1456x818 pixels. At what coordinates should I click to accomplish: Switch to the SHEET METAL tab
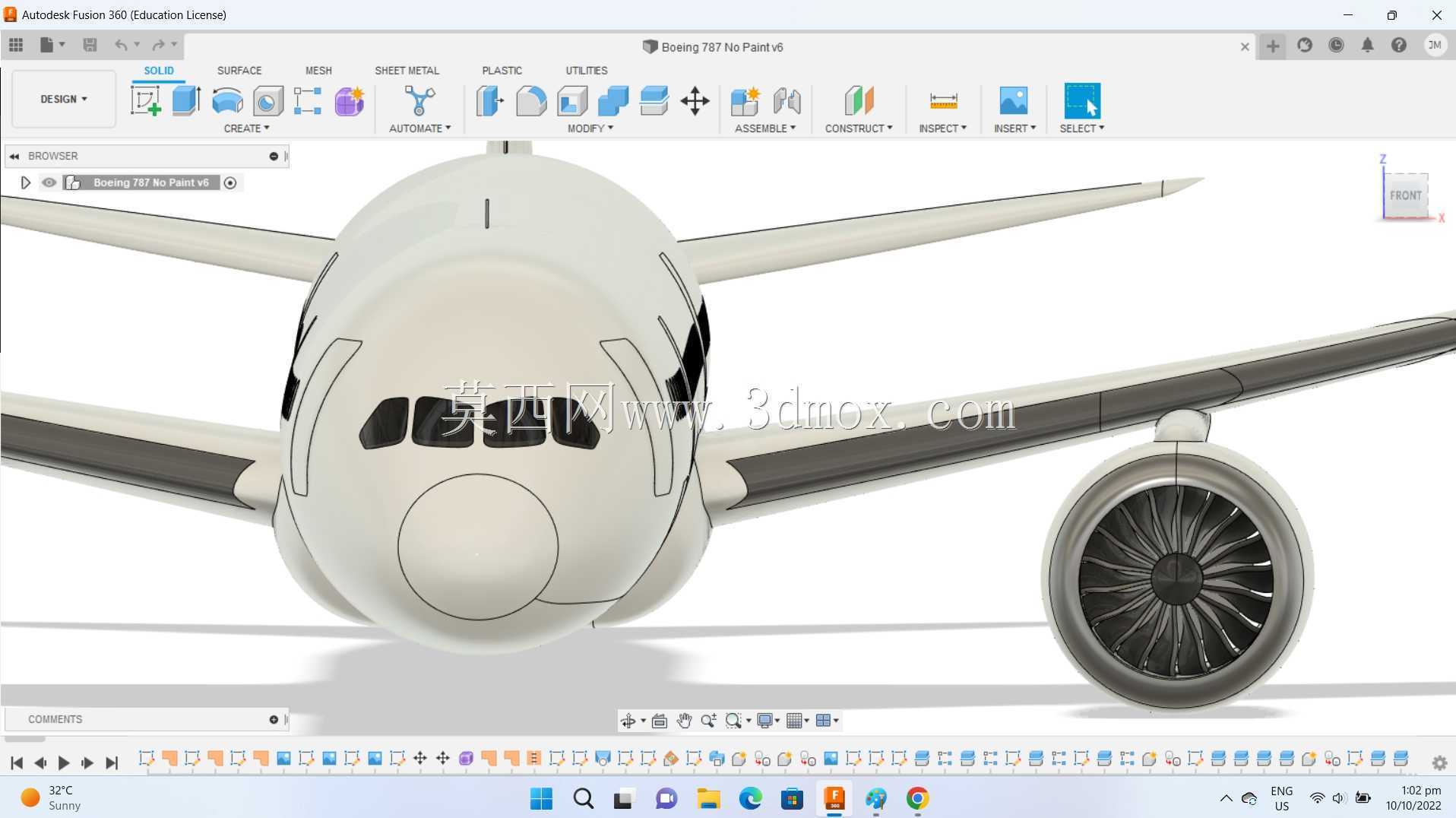tap(407, 71)
